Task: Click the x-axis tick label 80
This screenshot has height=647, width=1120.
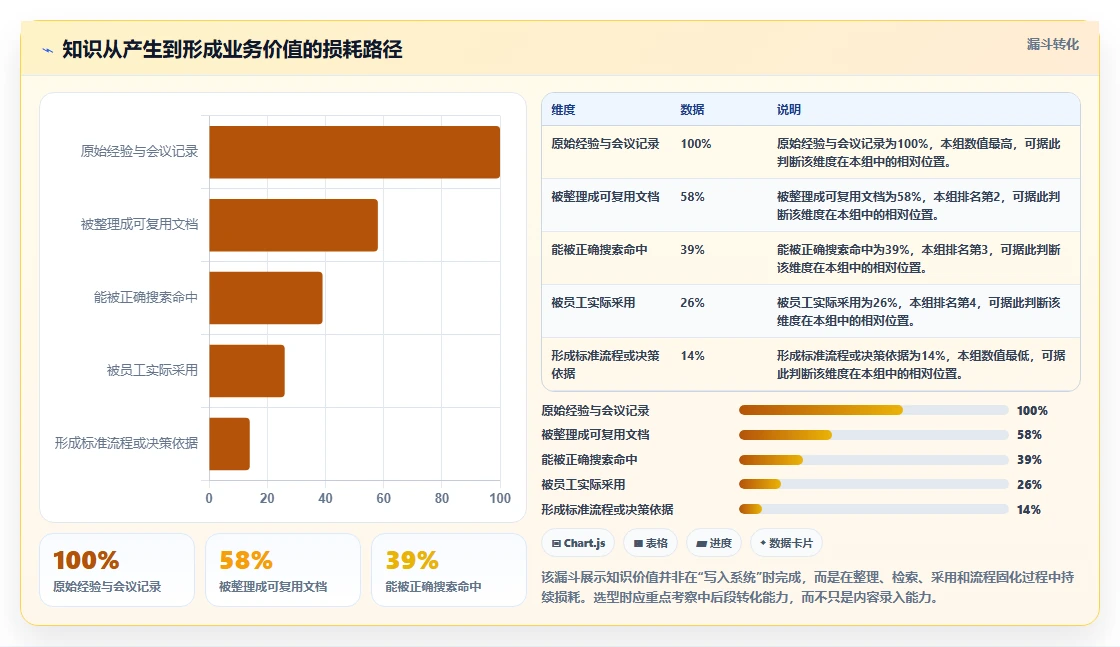Action: 441,498
